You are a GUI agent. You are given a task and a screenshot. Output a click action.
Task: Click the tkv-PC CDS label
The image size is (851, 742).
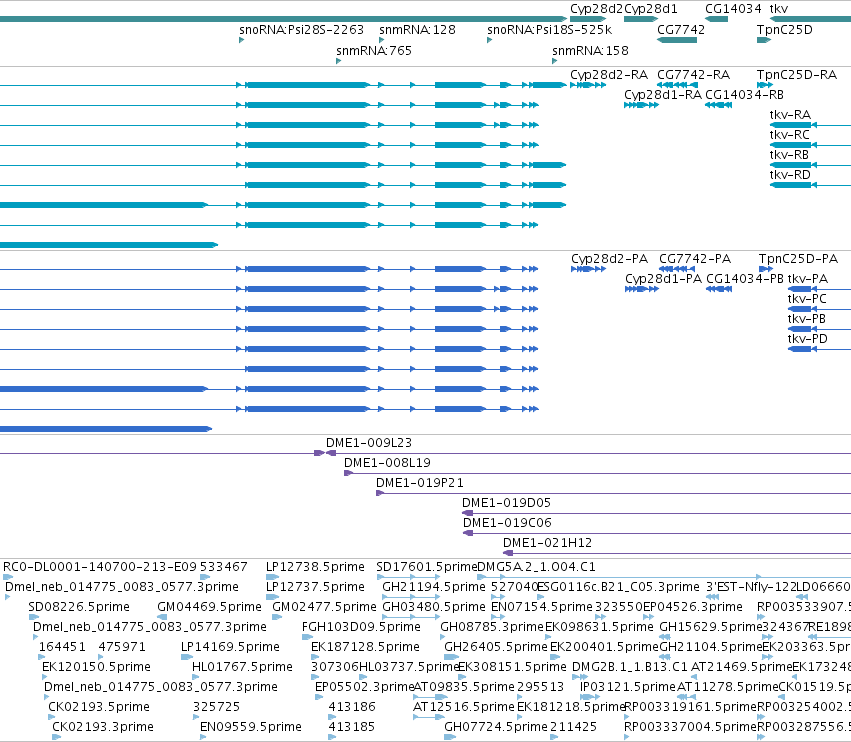click(x=807, y=299)
